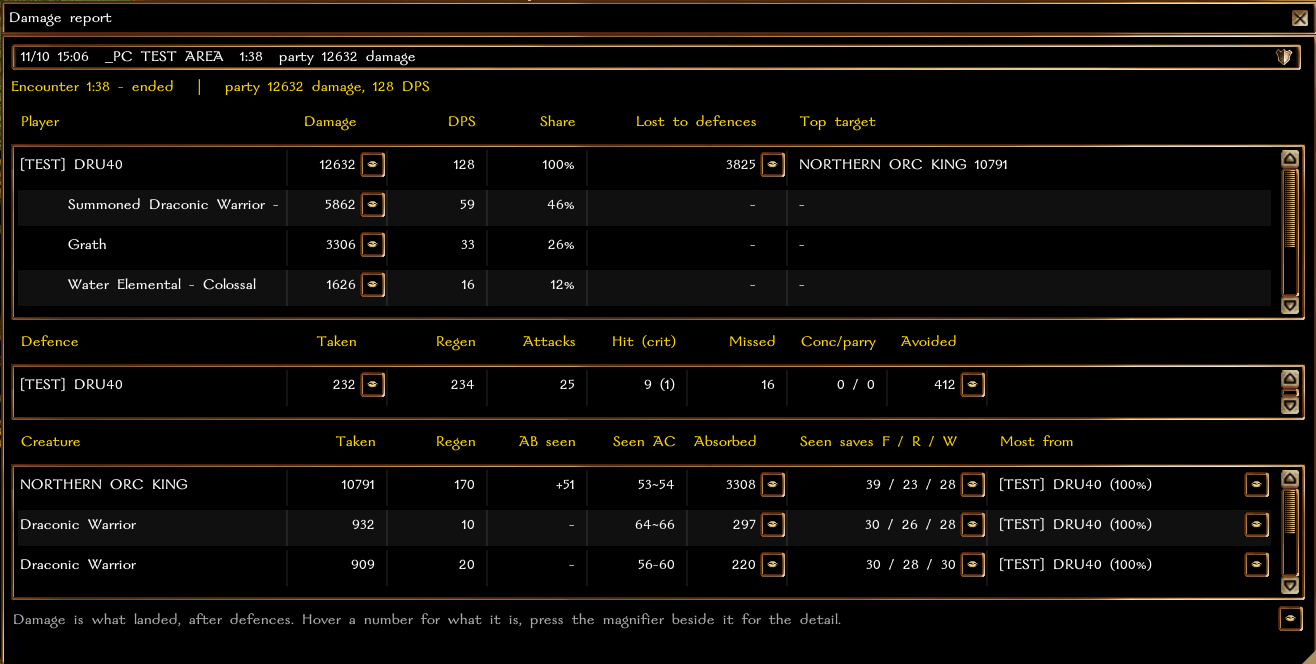The height and width of the screenshot is (664, 1316).
Task: Click the "Share" column header
Action: tap(557, 122)
